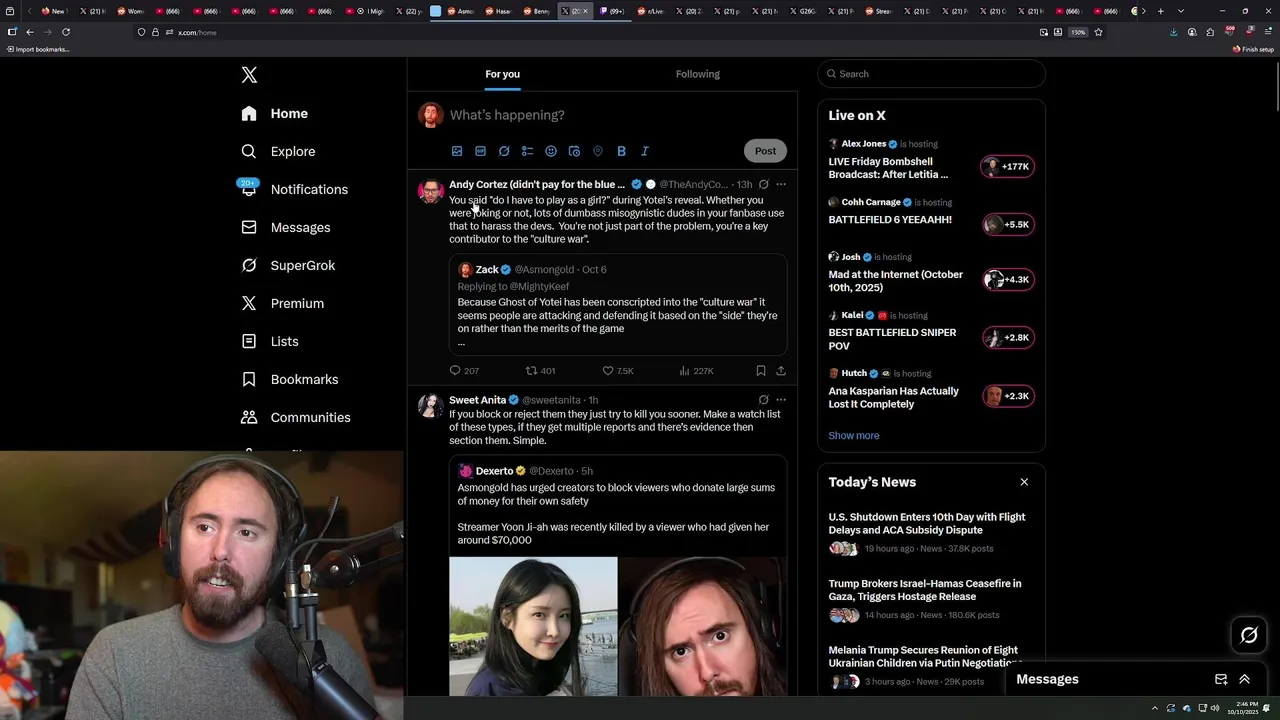The image size is (1280, 720).
Task: Open the Dexerto quoted post
Action: tap(618, 575)
